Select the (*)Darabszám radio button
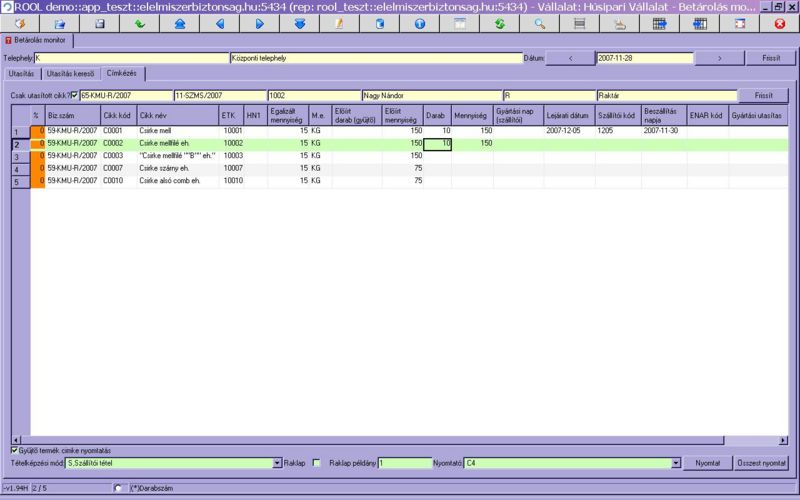 click(120, 488)
